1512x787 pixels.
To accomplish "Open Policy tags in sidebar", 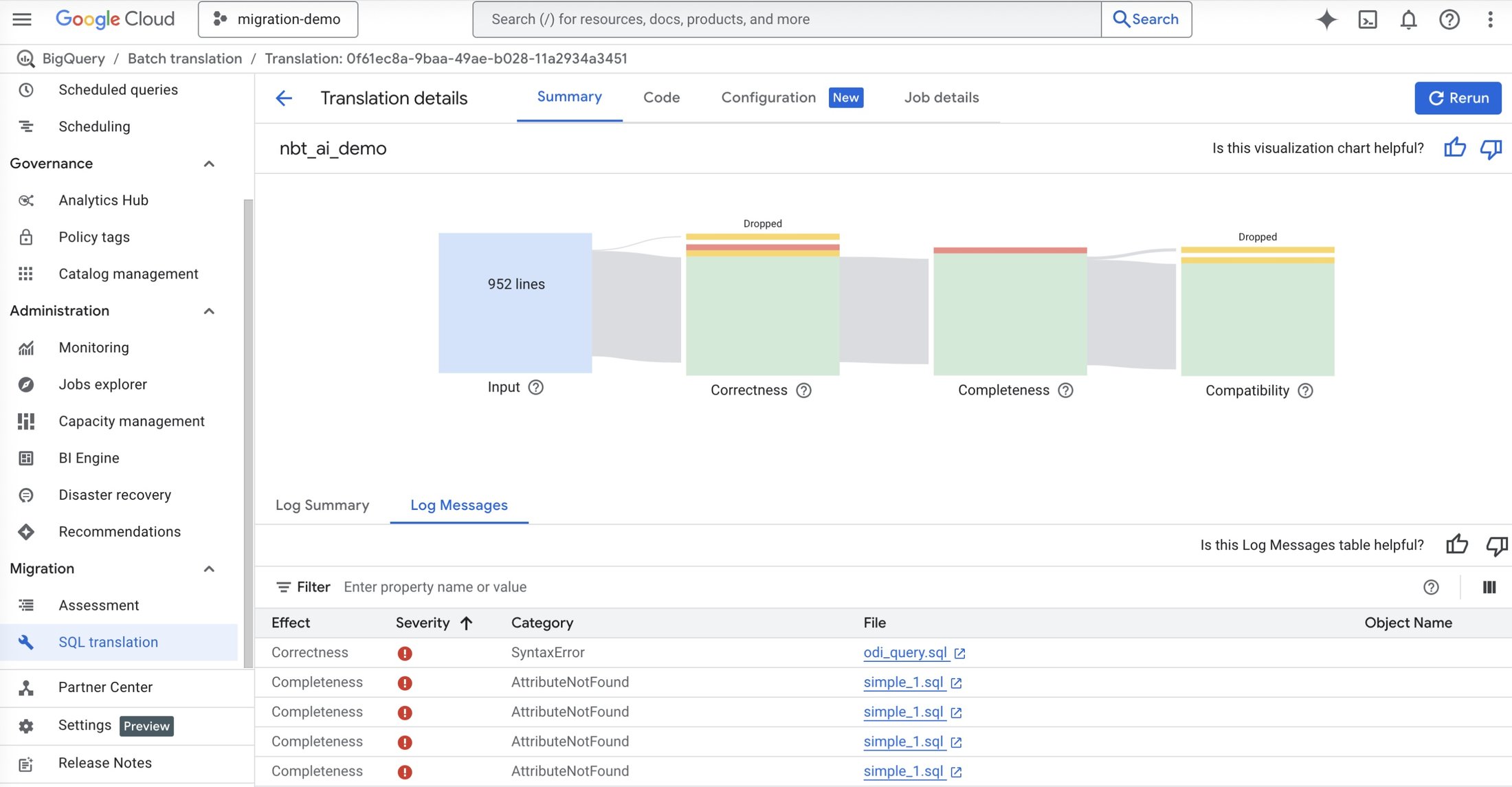I will click(118, 237).
